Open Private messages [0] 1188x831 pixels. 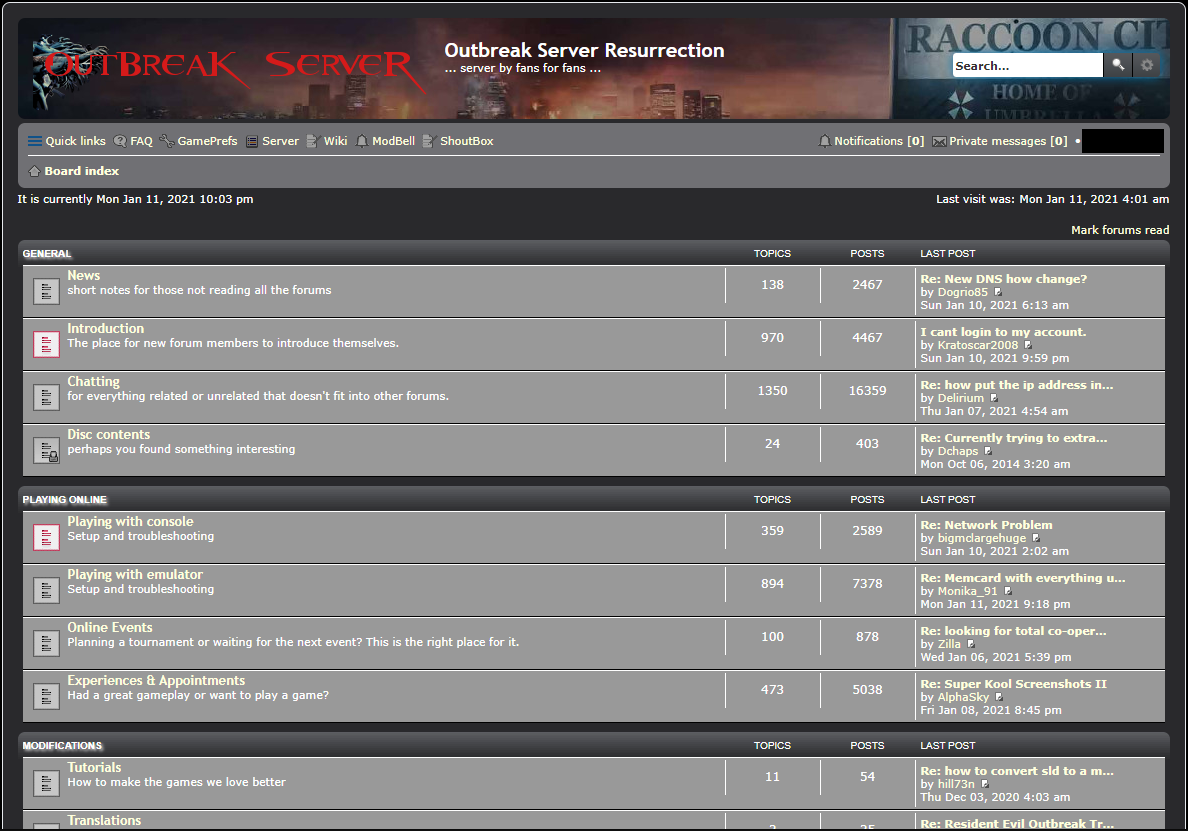pyautogui.click(x=1000, y=141)
